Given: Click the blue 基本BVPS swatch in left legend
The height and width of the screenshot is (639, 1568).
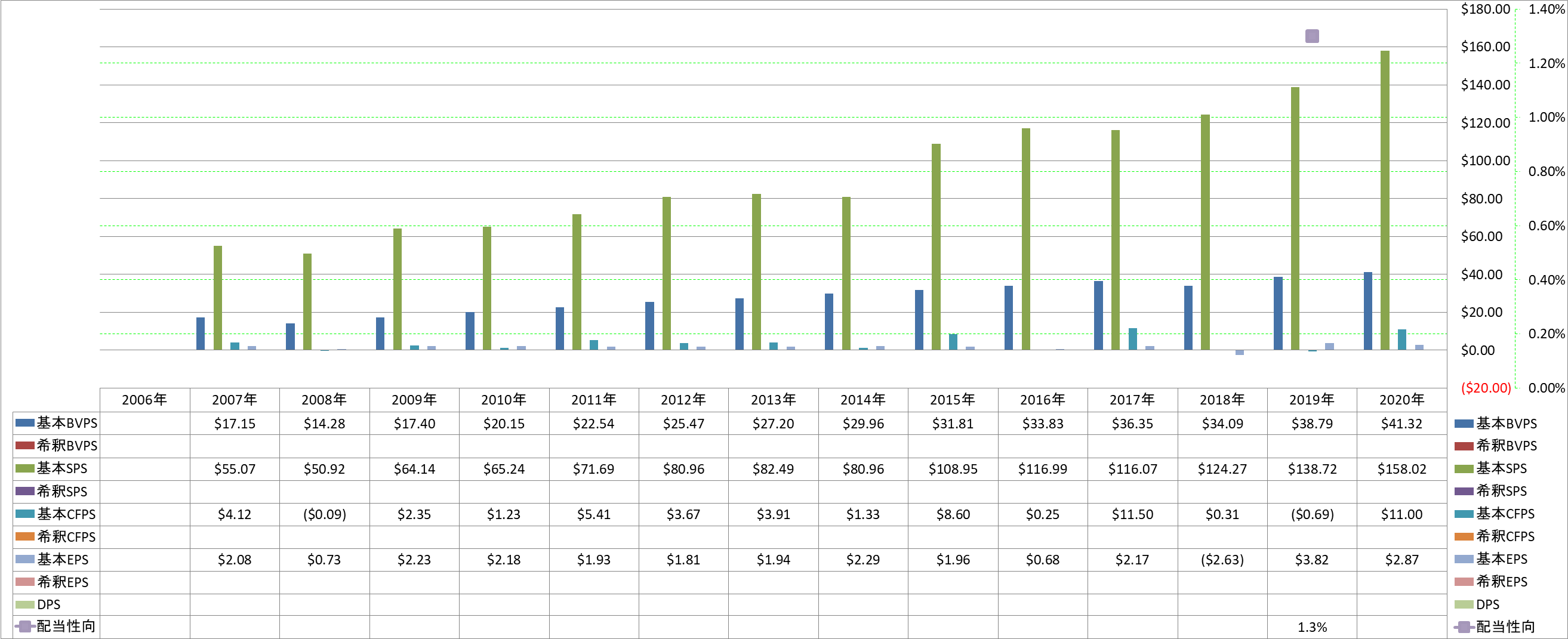Looking at the screenshot, I should coord(25,422).
